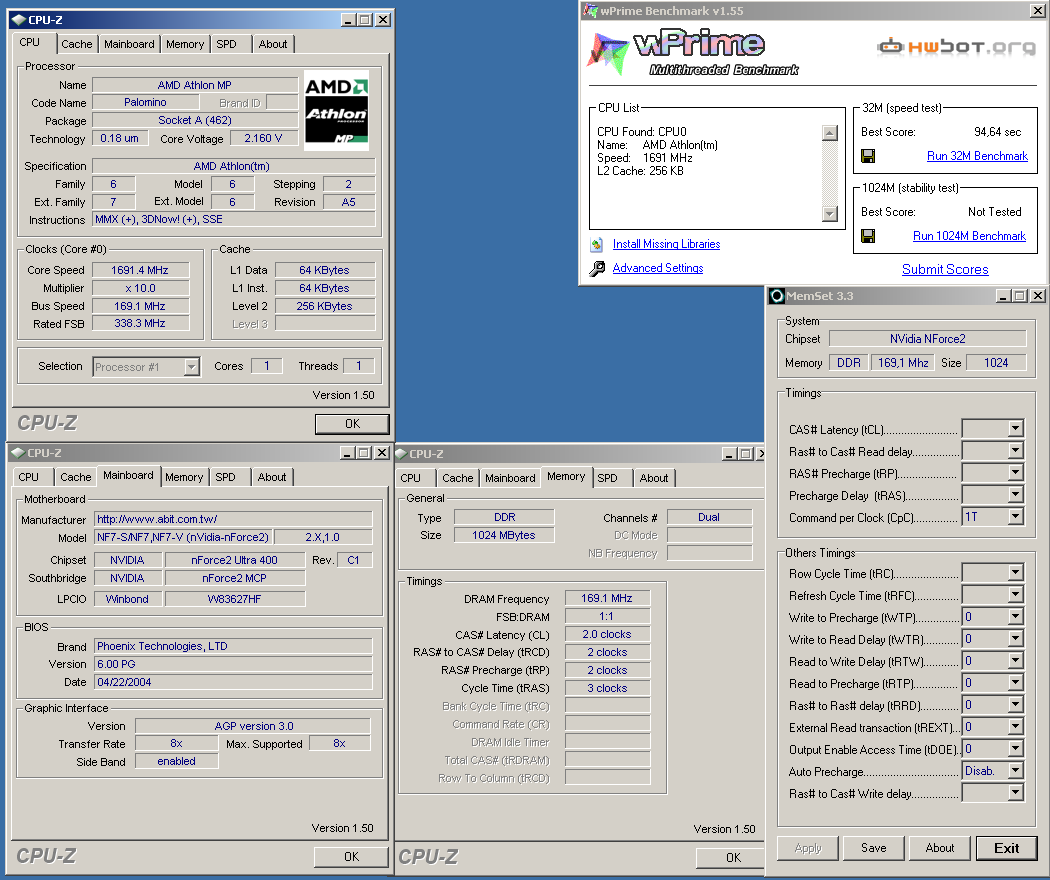Expand Auto Precharge dropdown
This screenshot has height=880, width=1050.
pos(1016,771)
